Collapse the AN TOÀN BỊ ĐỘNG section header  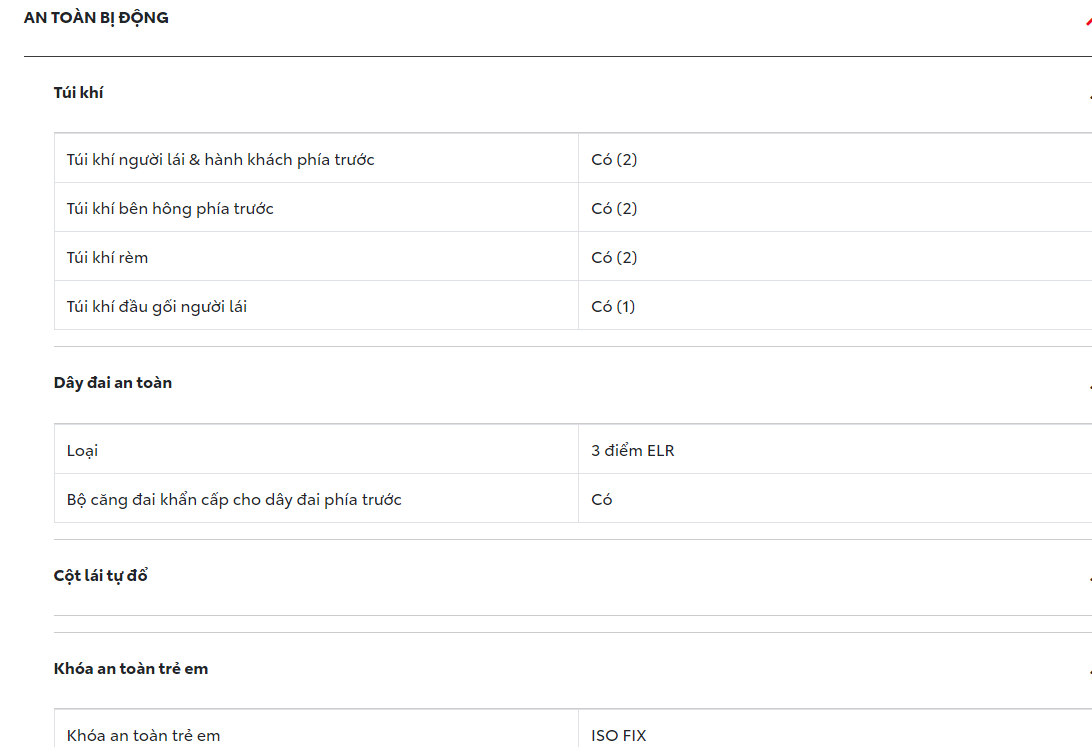pos(96,17)
